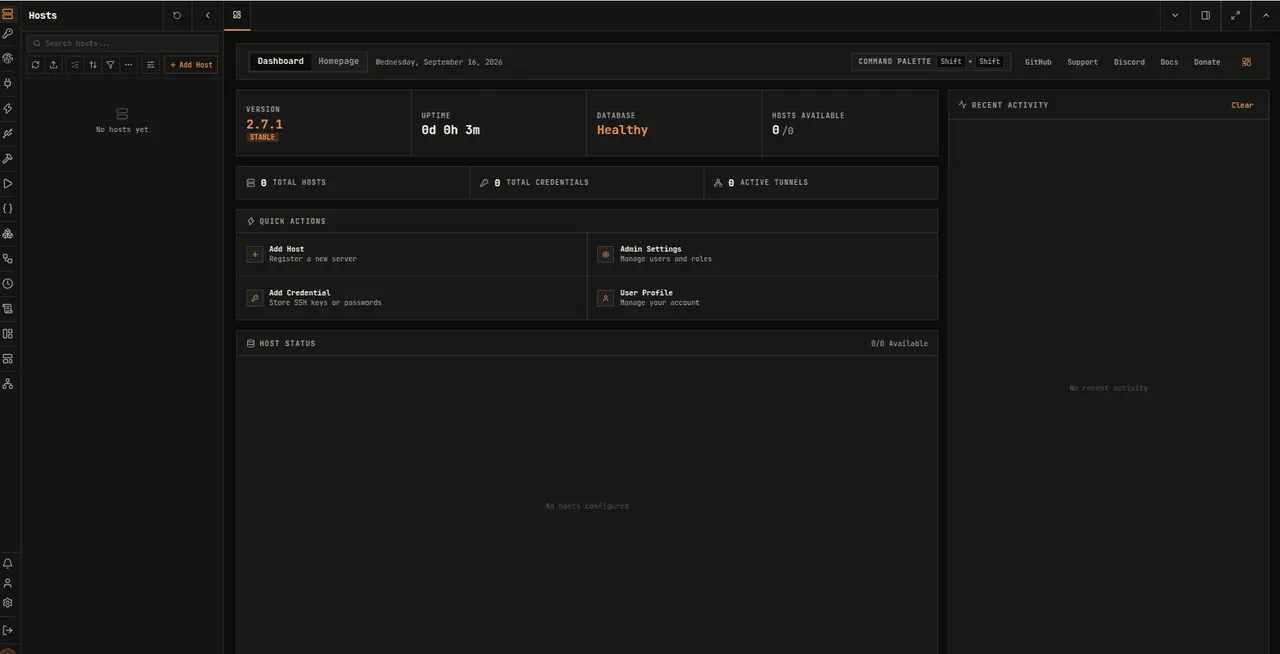Image resolution: width=1280 pixels, height=654 pixels.
Task: Switch to the Dashboard tab
Action: pyautogui.click(x=280, y=61)
